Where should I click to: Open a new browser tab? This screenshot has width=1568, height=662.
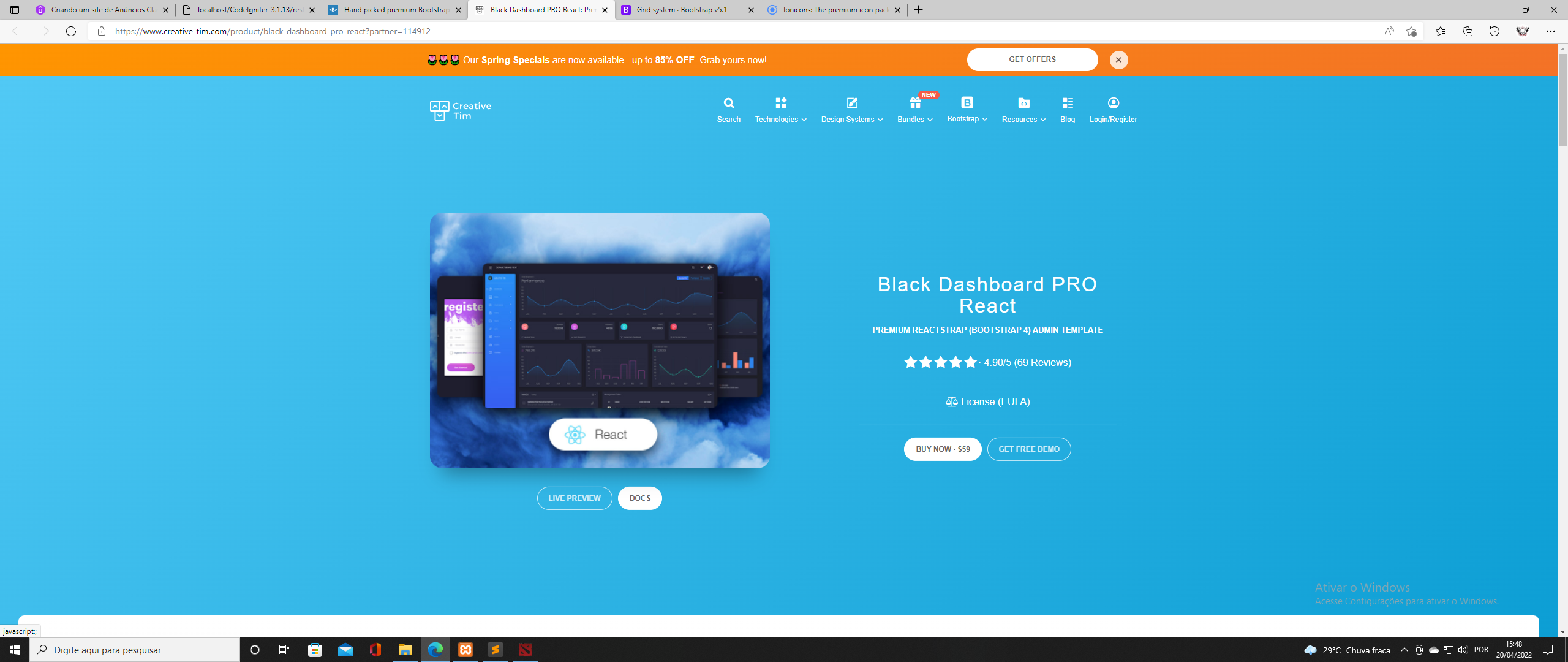918,10
